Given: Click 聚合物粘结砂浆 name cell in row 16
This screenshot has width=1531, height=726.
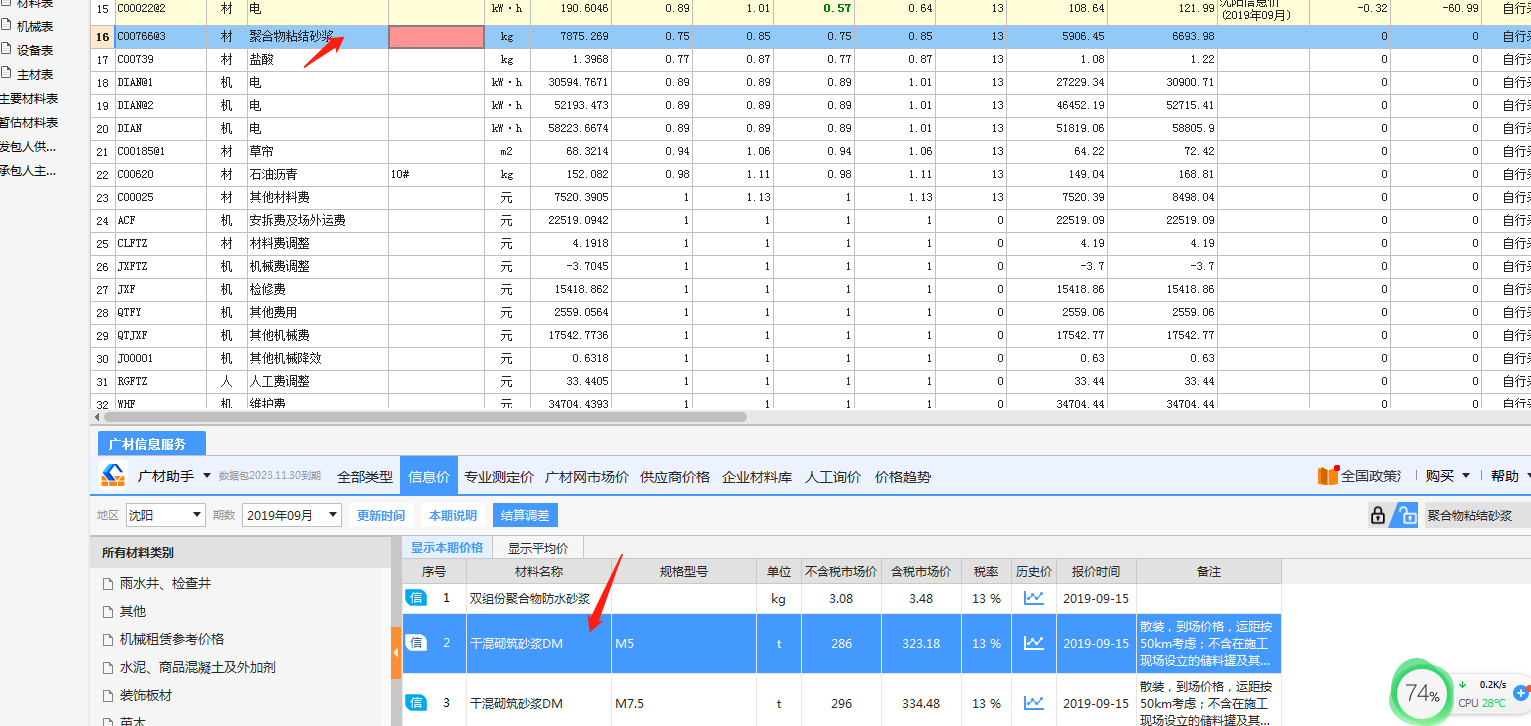Looking at the screenshot, I should 318,37.
